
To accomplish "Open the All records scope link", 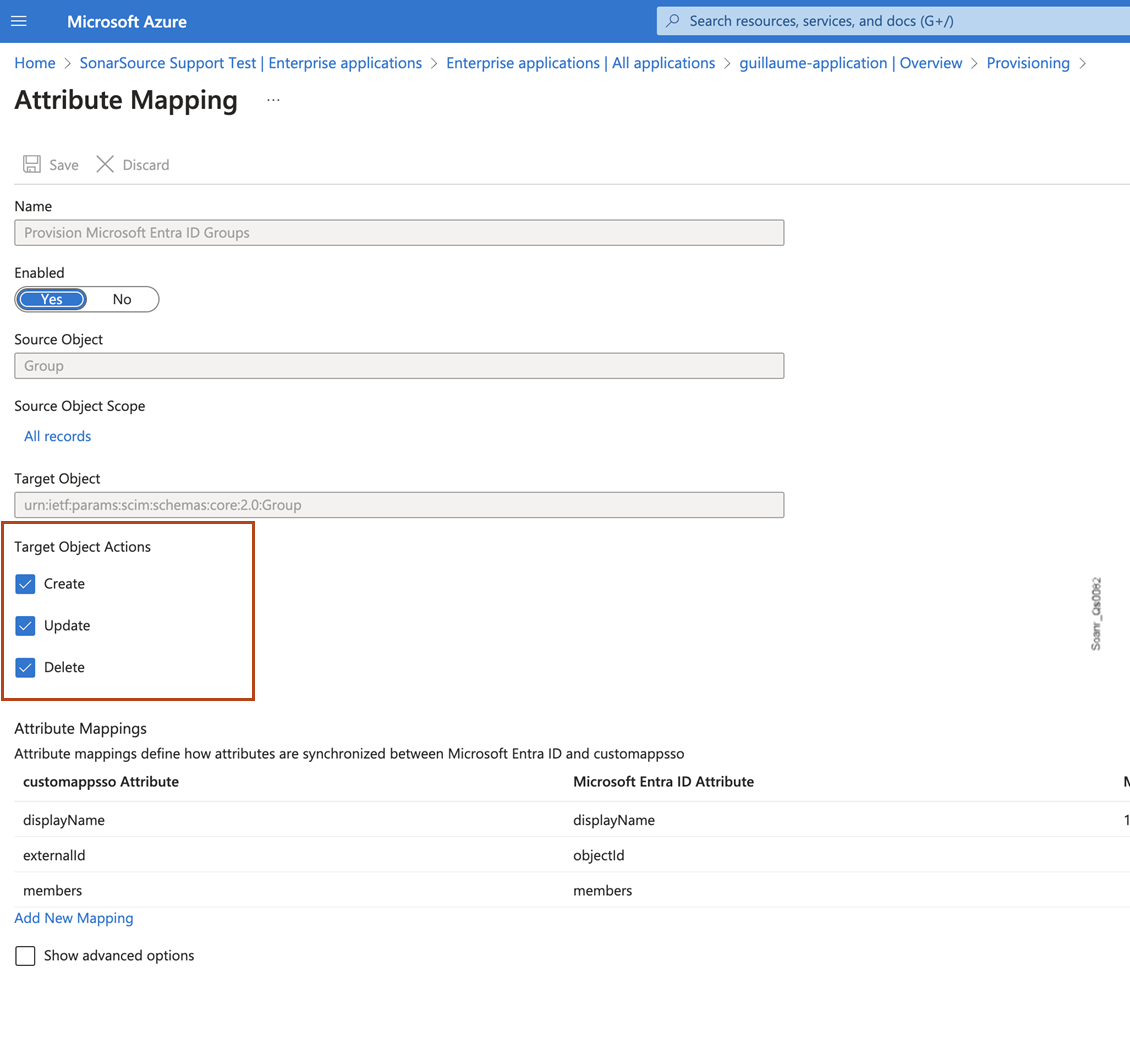I will 57,435.
